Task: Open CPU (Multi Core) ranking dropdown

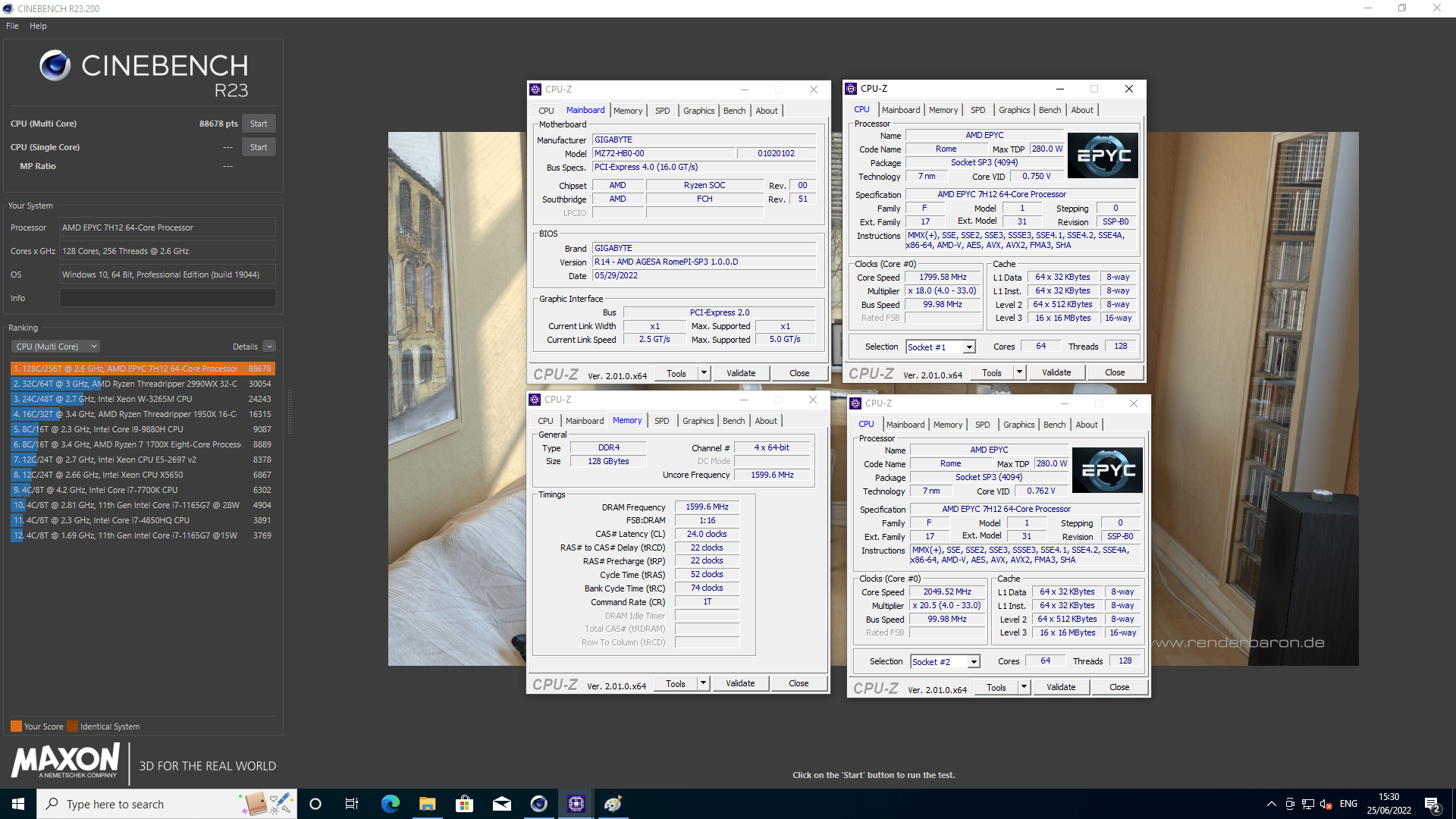Action: pyautogui.click(x=56, y=347)
